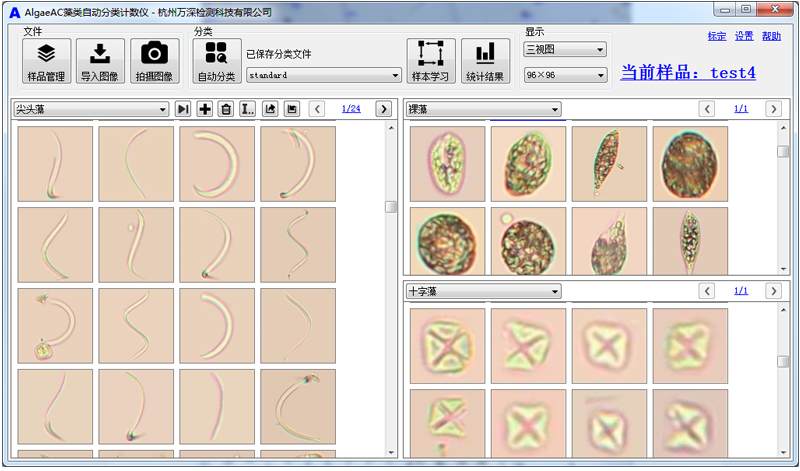
Task: Open the 设置 settings link
Action: tap(743, 36)
